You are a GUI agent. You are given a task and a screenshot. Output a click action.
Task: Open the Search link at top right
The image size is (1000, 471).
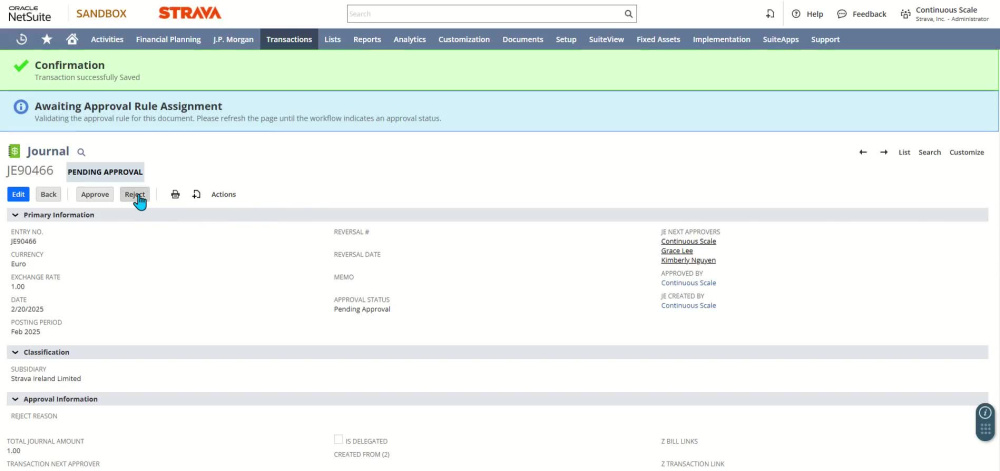tap(930, 152)
